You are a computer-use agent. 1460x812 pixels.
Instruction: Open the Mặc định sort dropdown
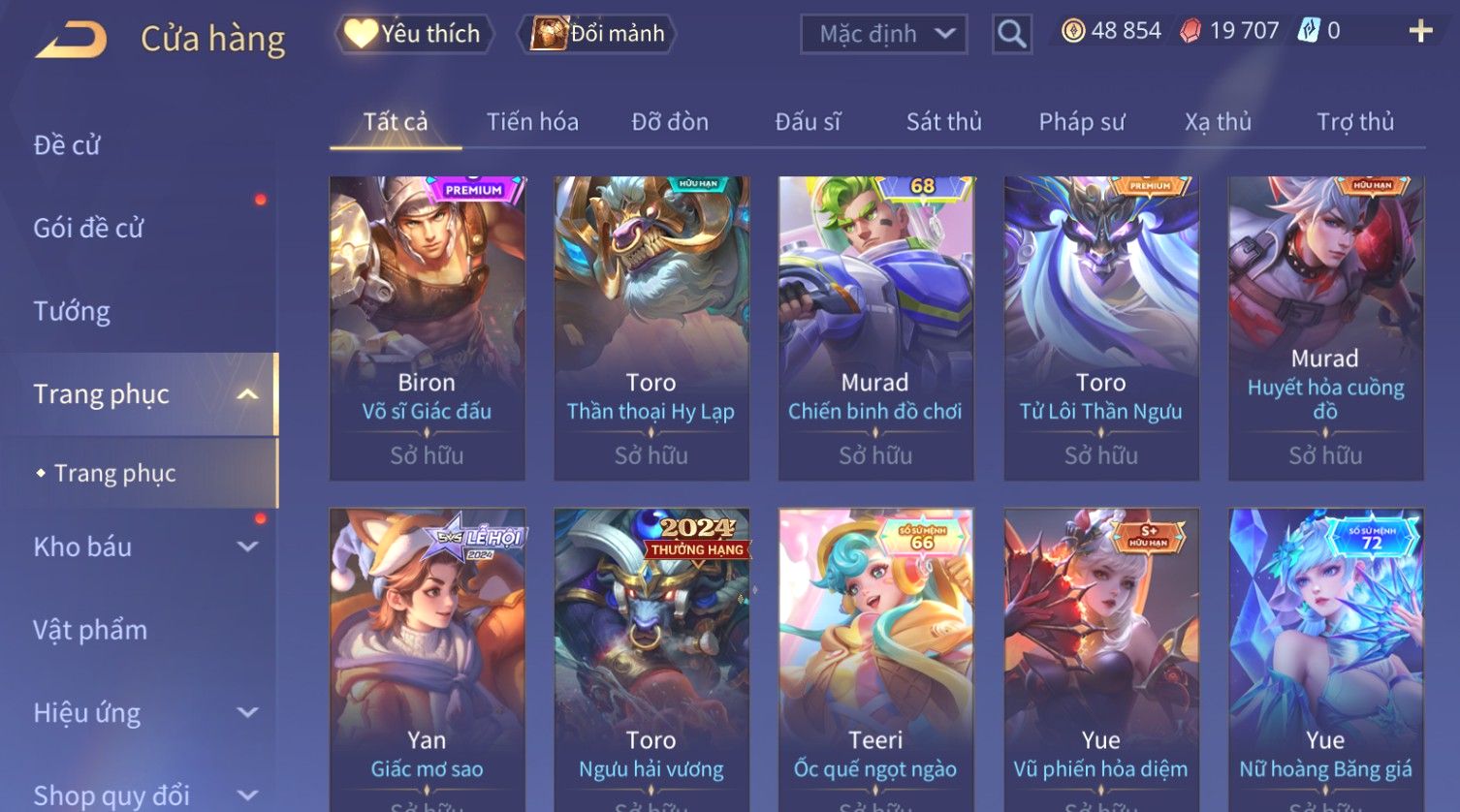(884, 35)
